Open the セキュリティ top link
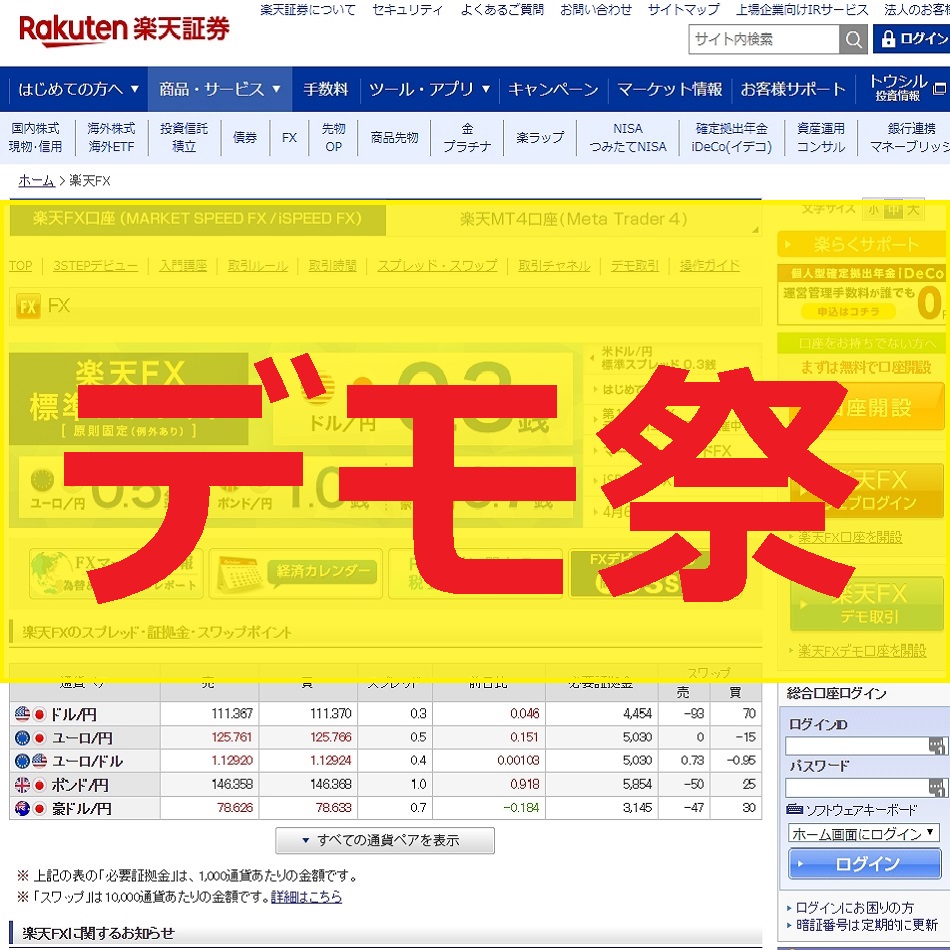The image size is (950, 950). [407, 10]
